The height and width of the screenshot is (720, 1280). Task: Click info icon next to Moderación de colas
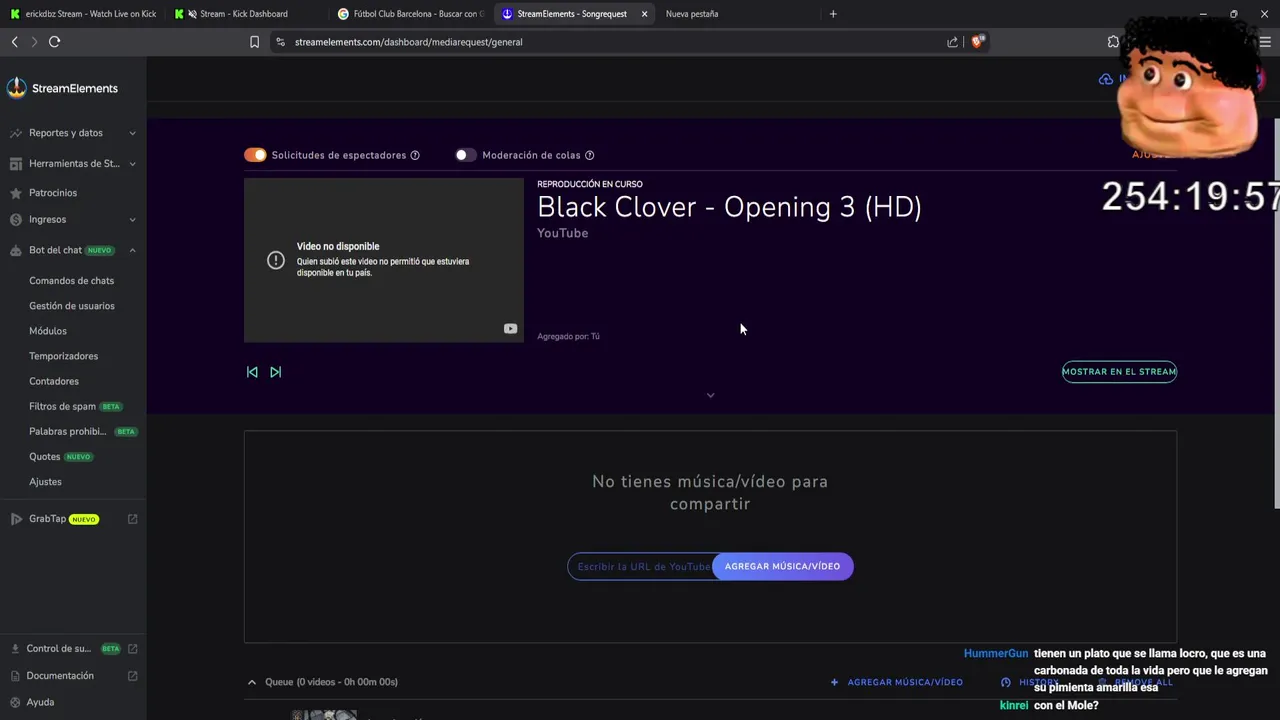[589, 155]
